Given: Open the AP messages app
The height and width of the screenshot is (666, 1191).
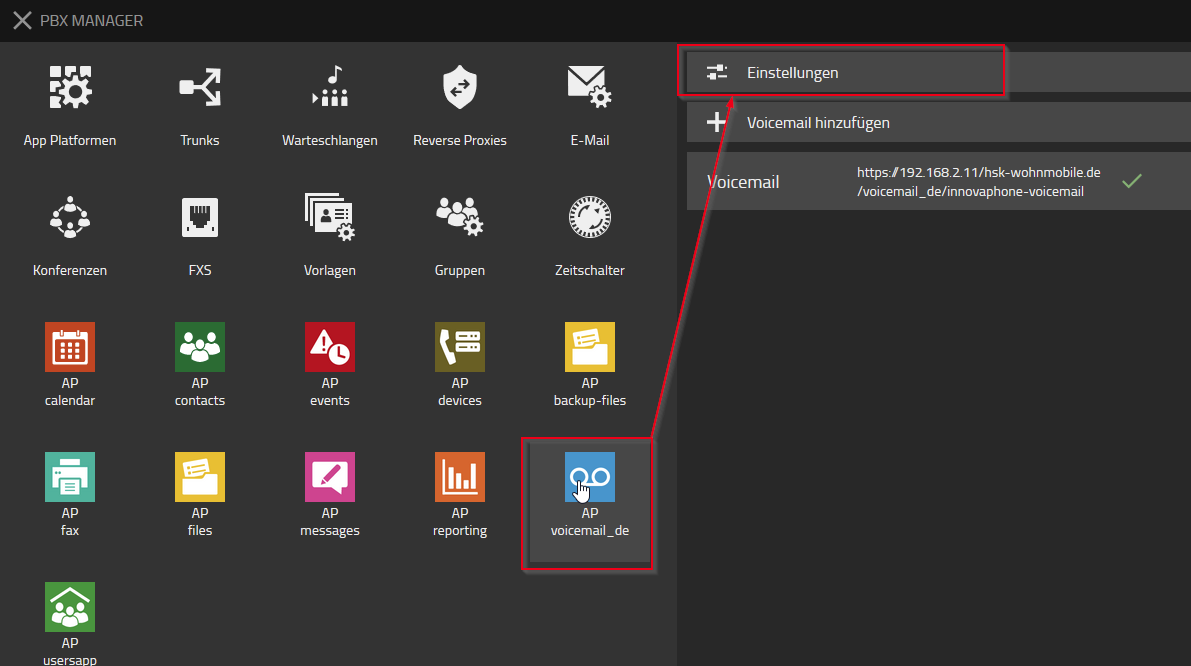Looking at the screenshot, I should coord(330,477).
